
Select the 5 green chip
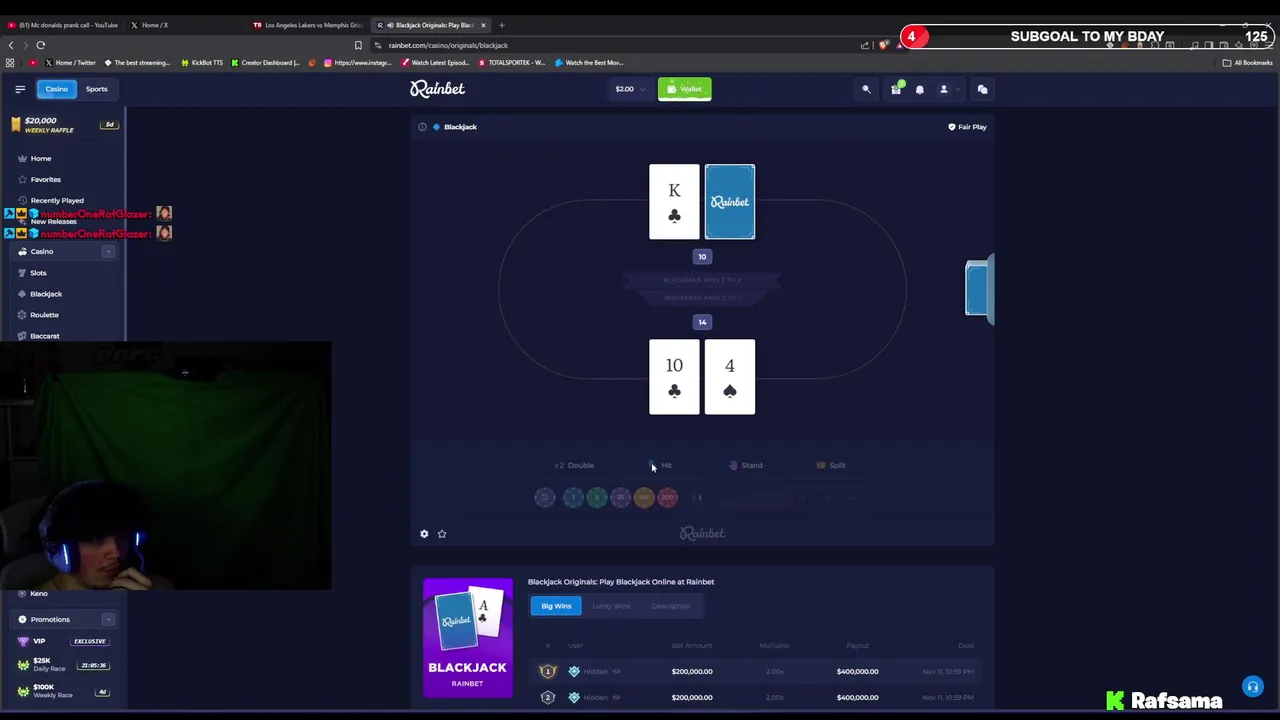pyautogui.click(x=597, y=497)
